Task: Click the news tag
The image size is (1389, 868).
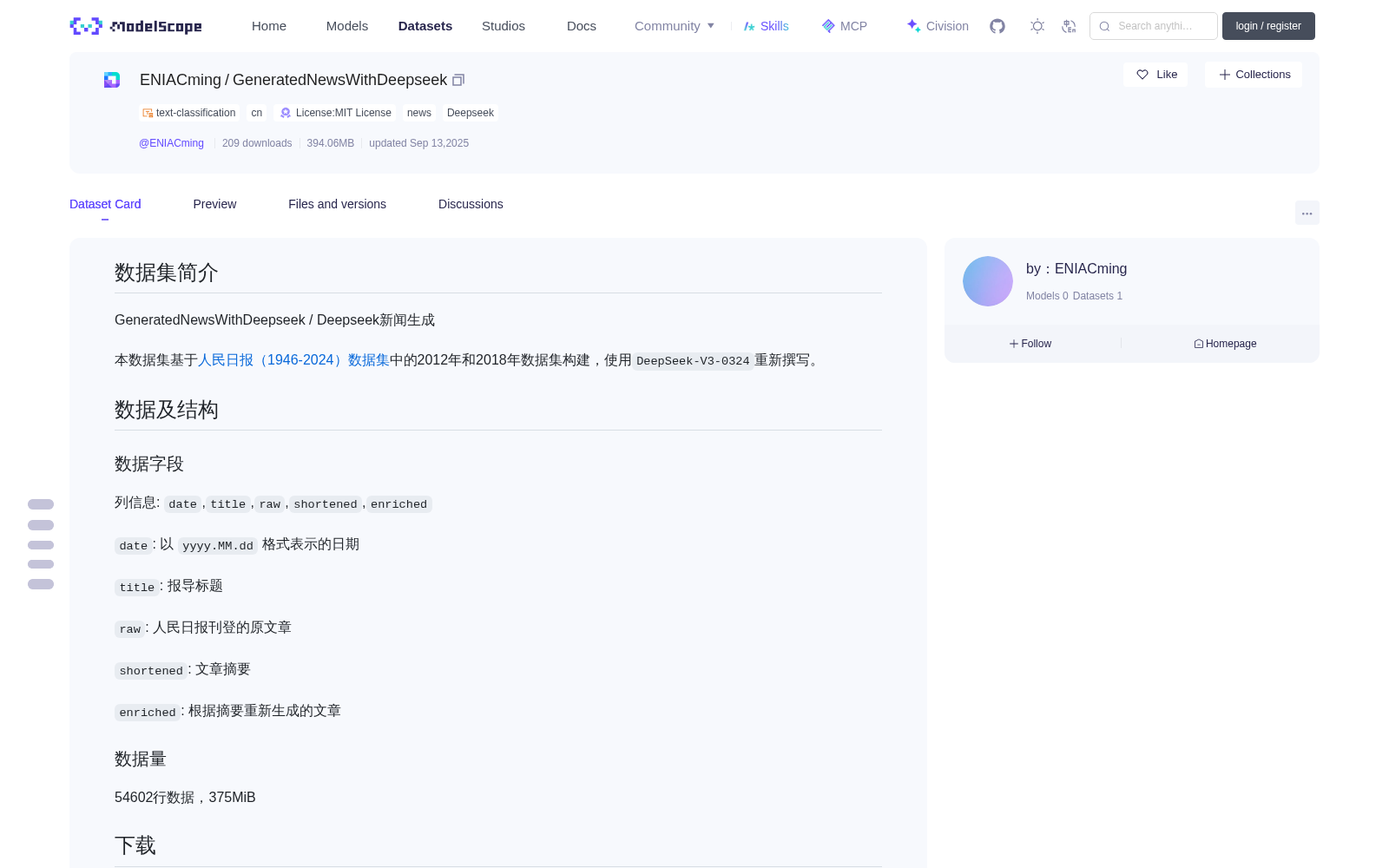Action: (x=419, y=113)
